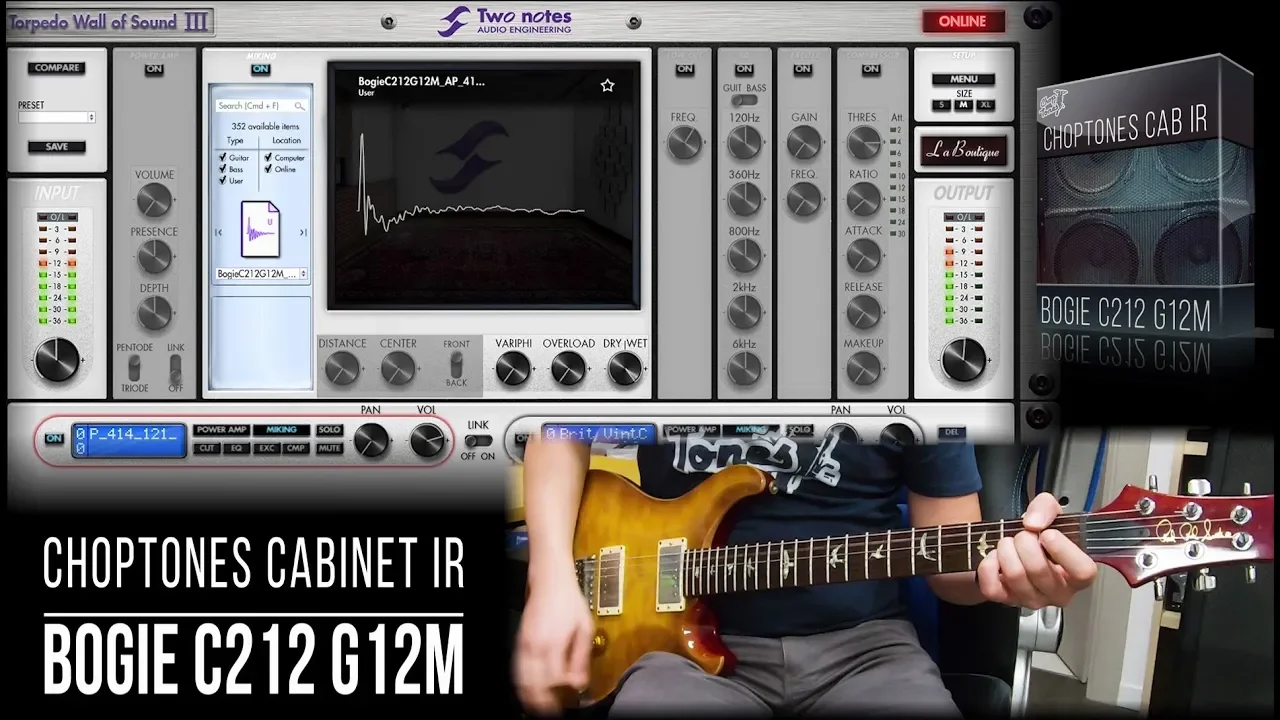Screen dimensions: 1280x720
Task: Click the DISTANCE knob
Action: (x=341, y=369)
